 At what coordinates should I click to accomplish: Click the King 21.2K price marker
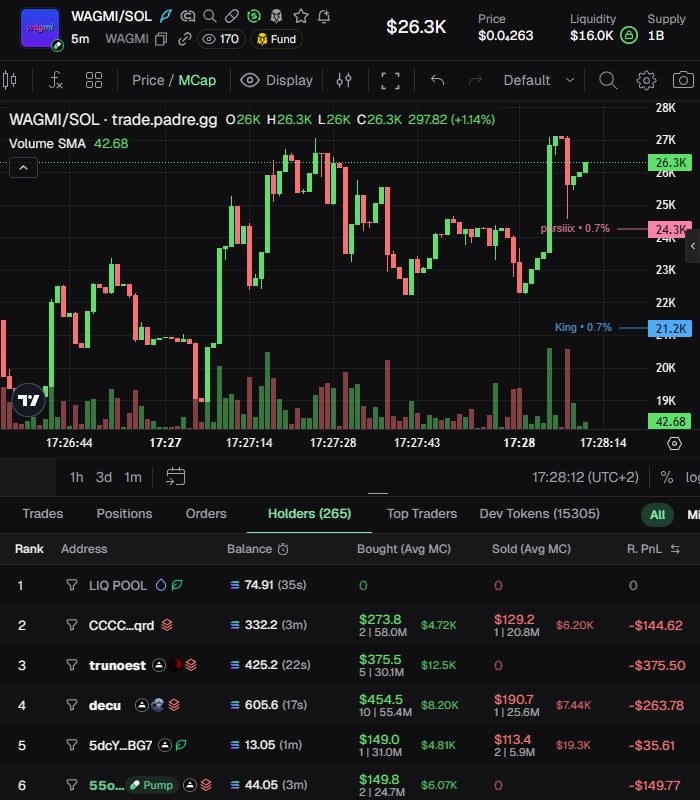point(670,328)
